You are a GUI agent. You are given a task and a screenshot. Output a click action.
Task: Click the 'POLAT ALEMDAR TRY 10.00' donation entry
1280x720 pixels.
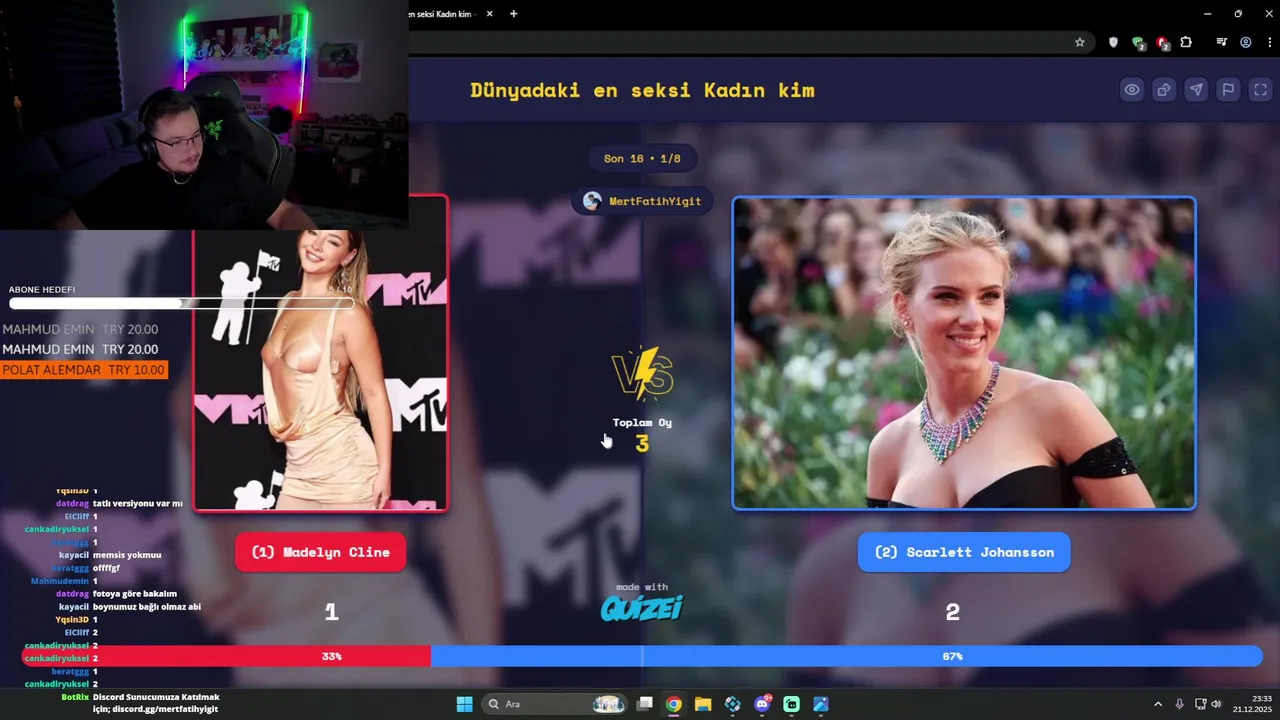[x=84, y=370]
